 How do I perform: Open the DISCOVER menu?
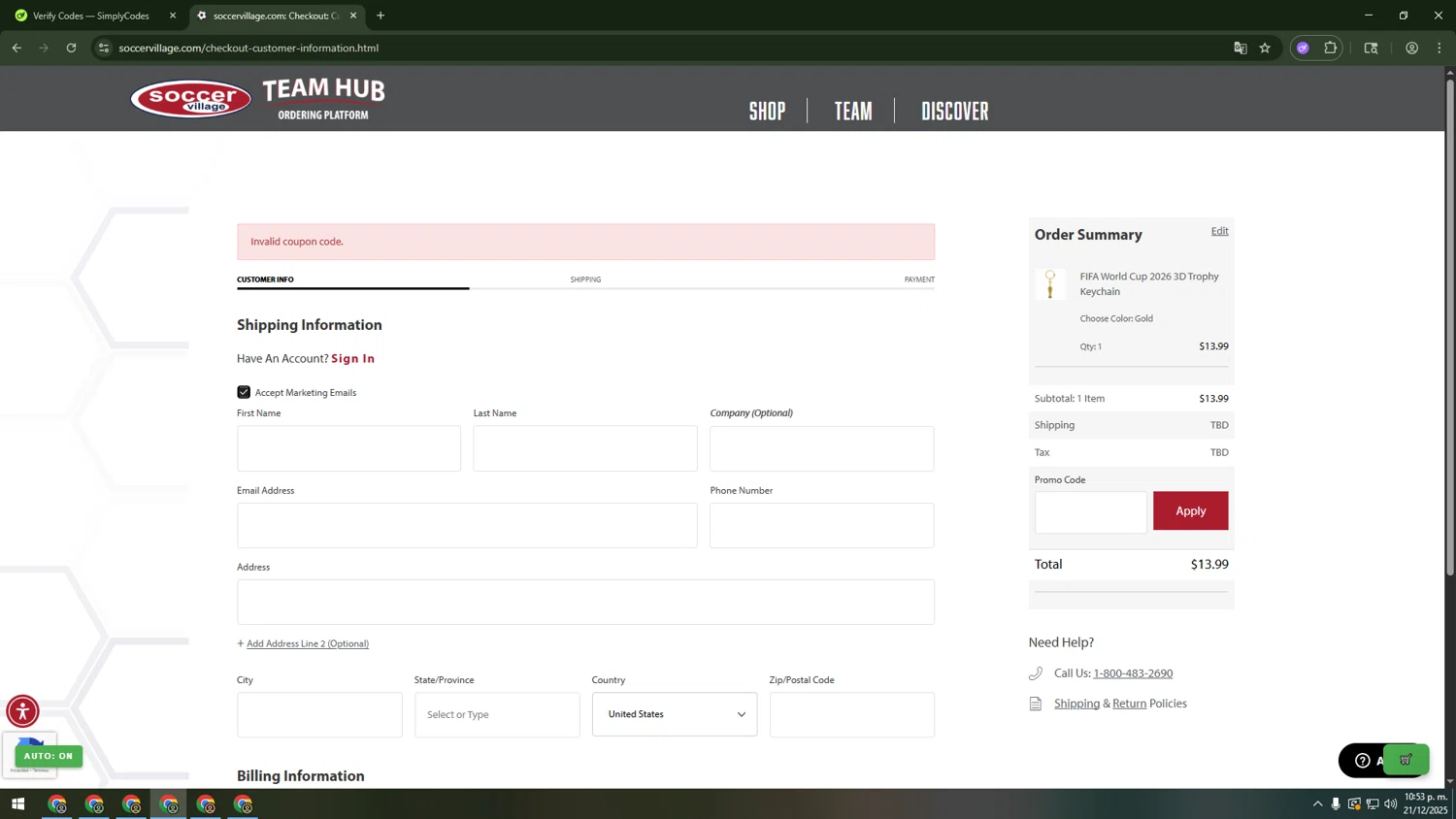954,112
